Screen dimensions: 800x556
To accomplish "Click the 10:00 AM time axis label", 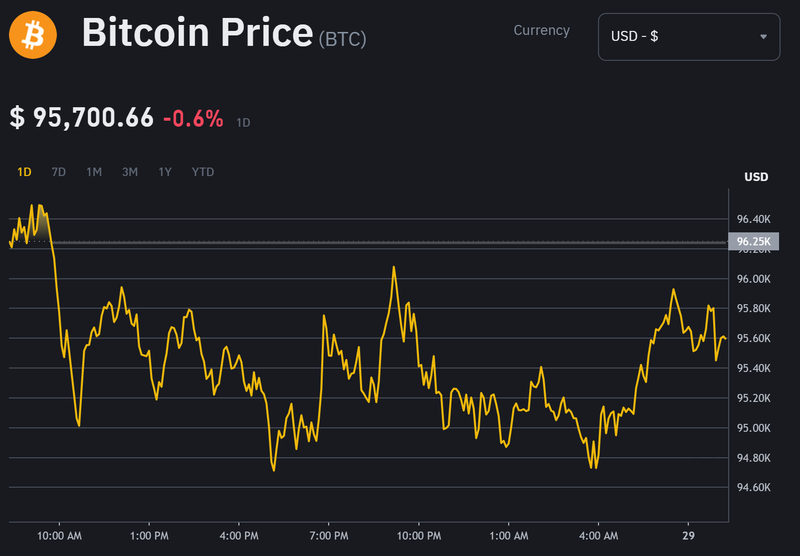I will point(59,535).
